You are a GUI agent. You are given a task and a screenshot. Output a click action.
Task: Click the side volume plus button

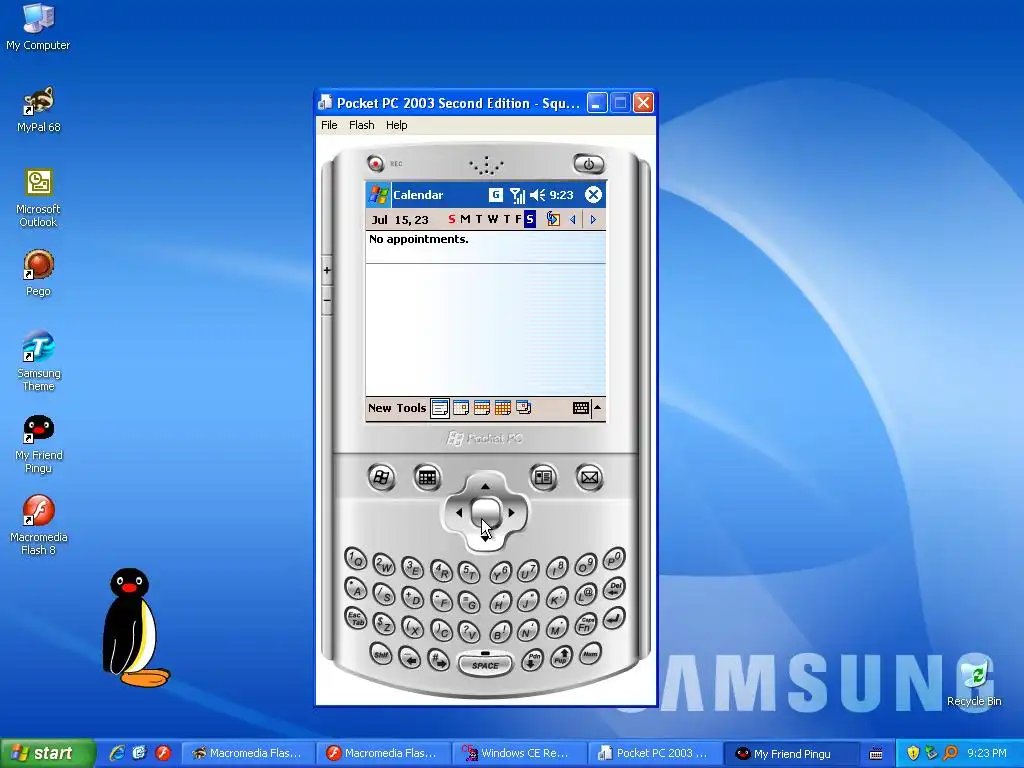pyautogui.click(x=327, y=270)
